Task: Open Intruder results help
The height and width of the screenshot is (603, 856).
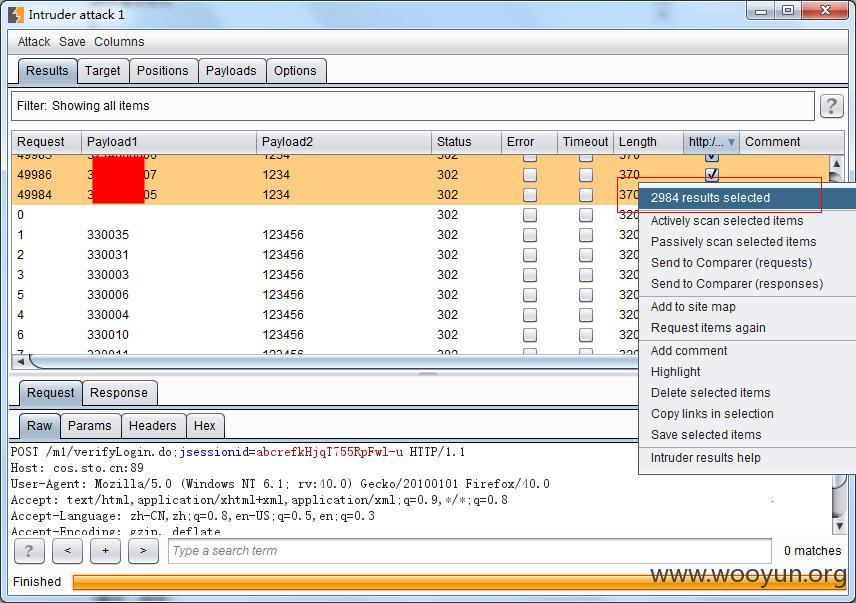Action: [x=747, y=458]
